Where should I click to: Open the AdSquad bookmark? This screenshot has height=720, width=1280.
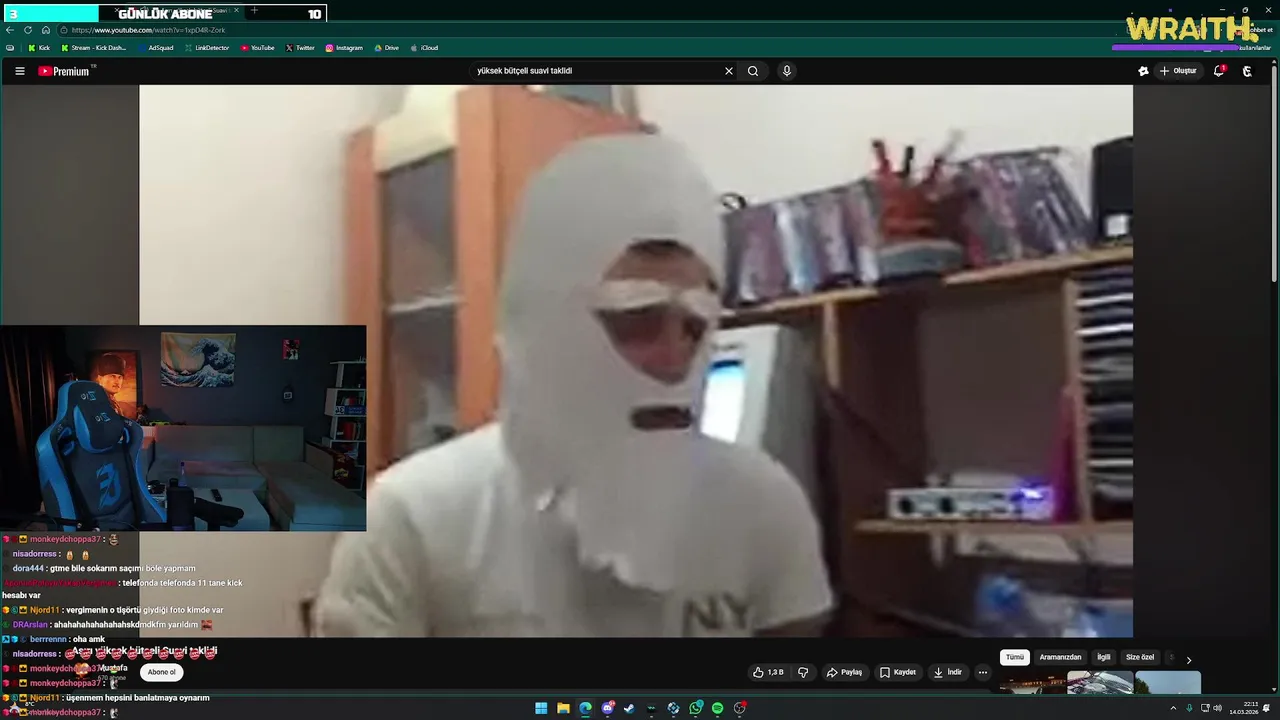[x=154, y=48]
